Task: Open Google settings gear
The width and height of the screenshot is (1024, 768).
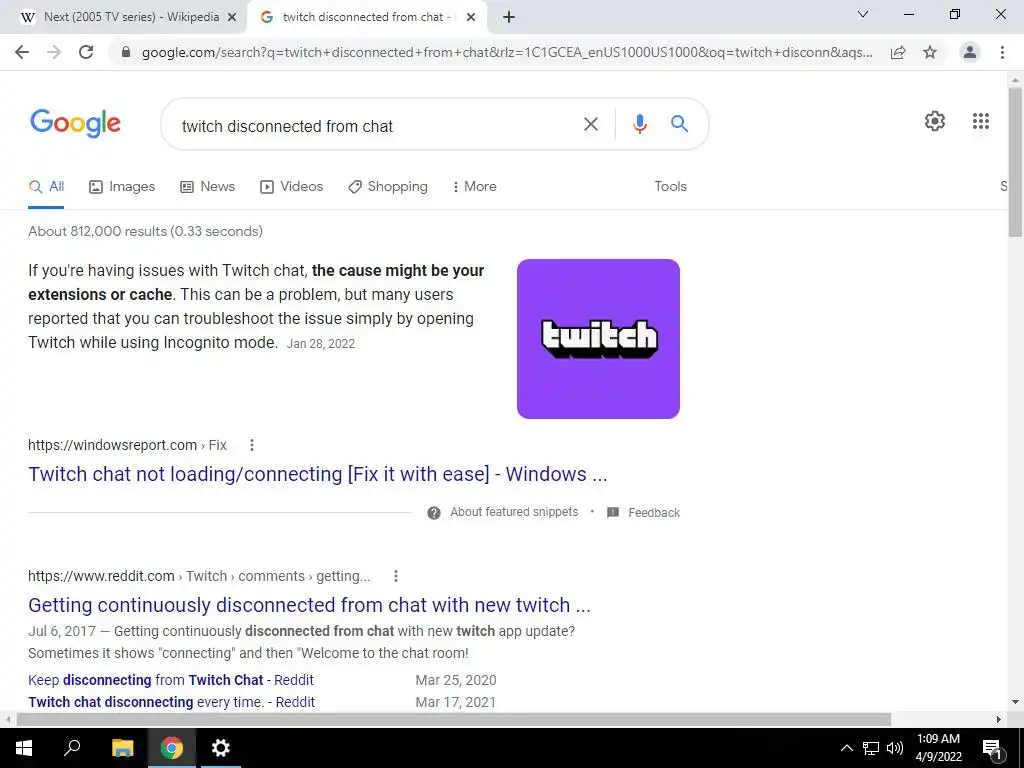Action: point(935,121)
